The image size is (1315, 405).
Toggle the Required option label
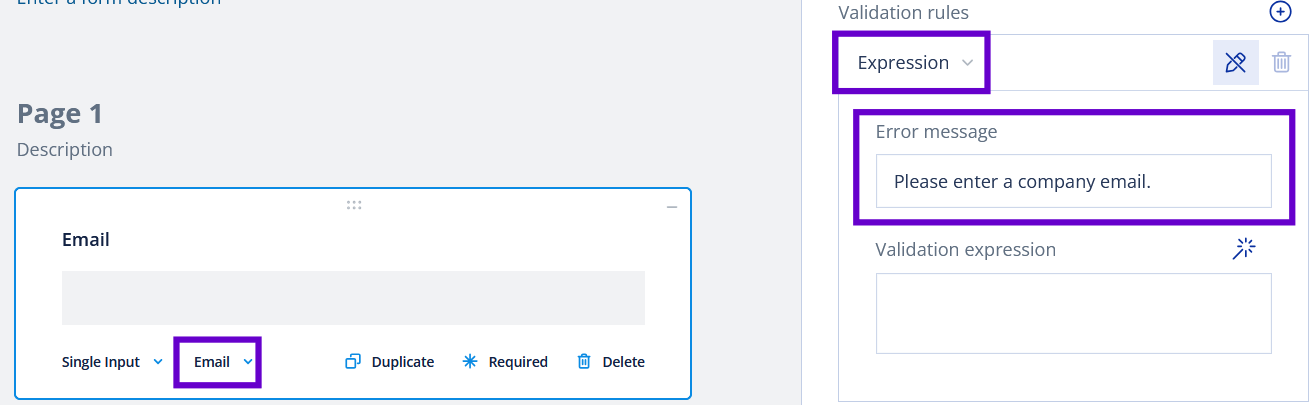point(518,362)
